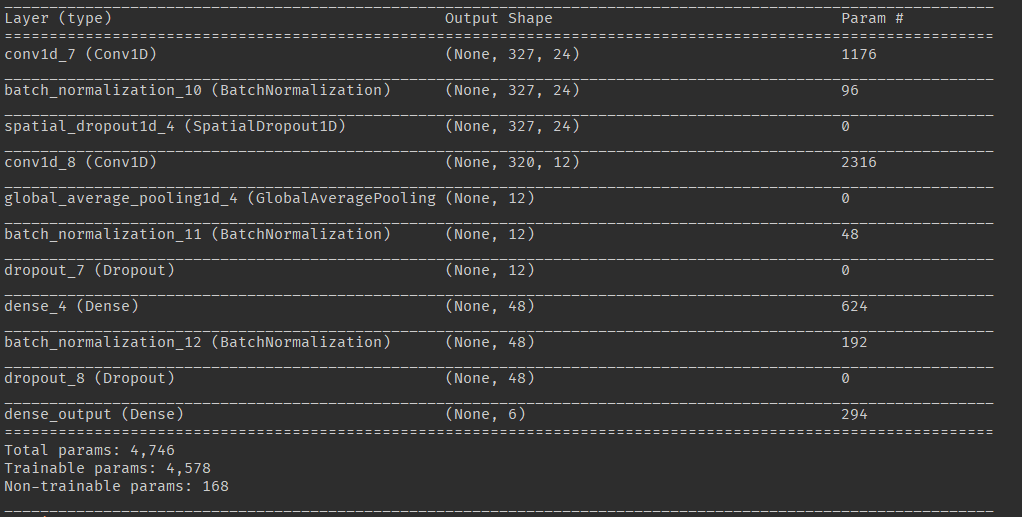Click the batch_normalization_11 layer text
Image resolution: width=1022 pixels, height=517 pixels.
click(197, 234)
